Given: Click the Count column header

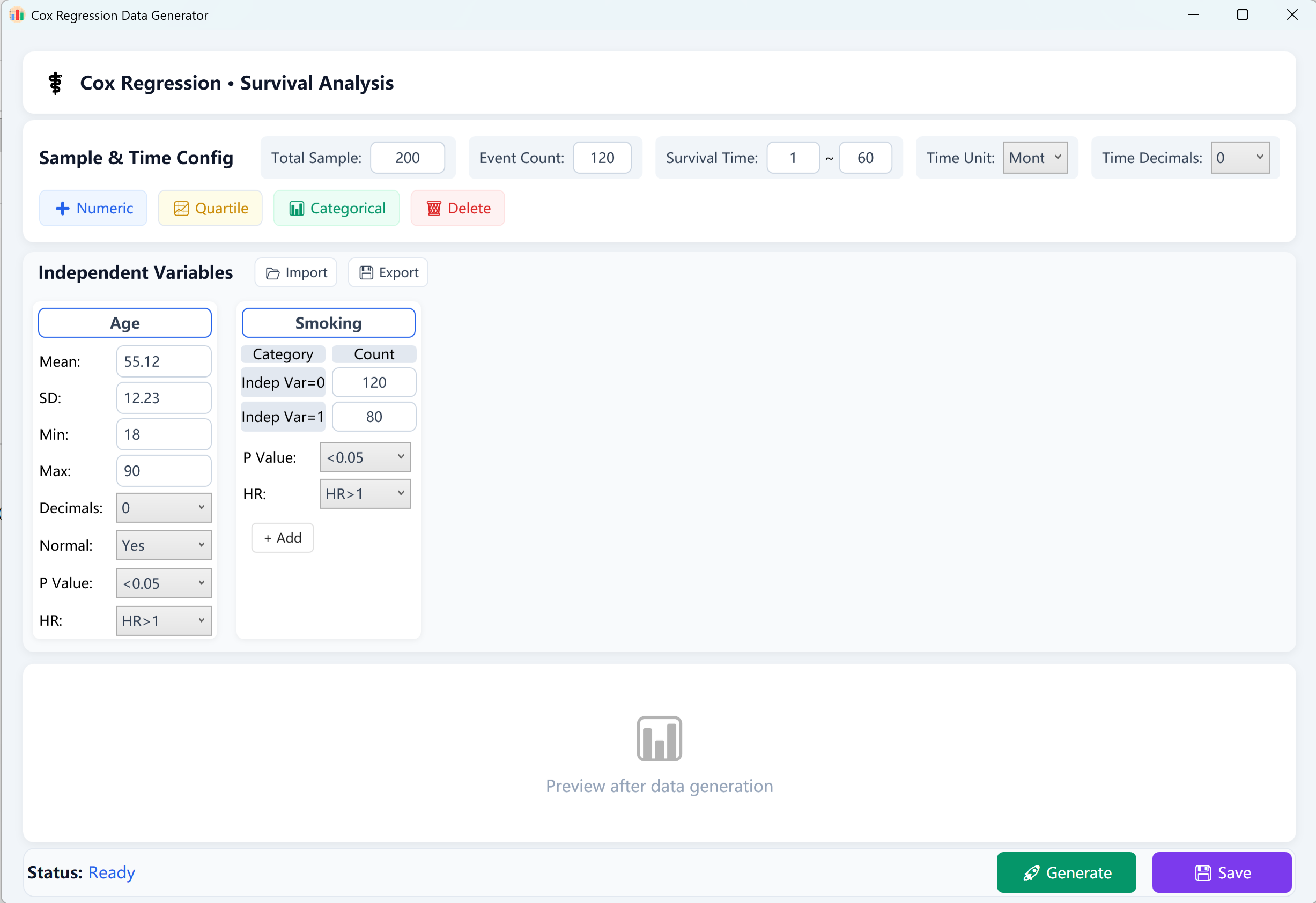Looking at the screenshot, I should (x=374, y=354).
